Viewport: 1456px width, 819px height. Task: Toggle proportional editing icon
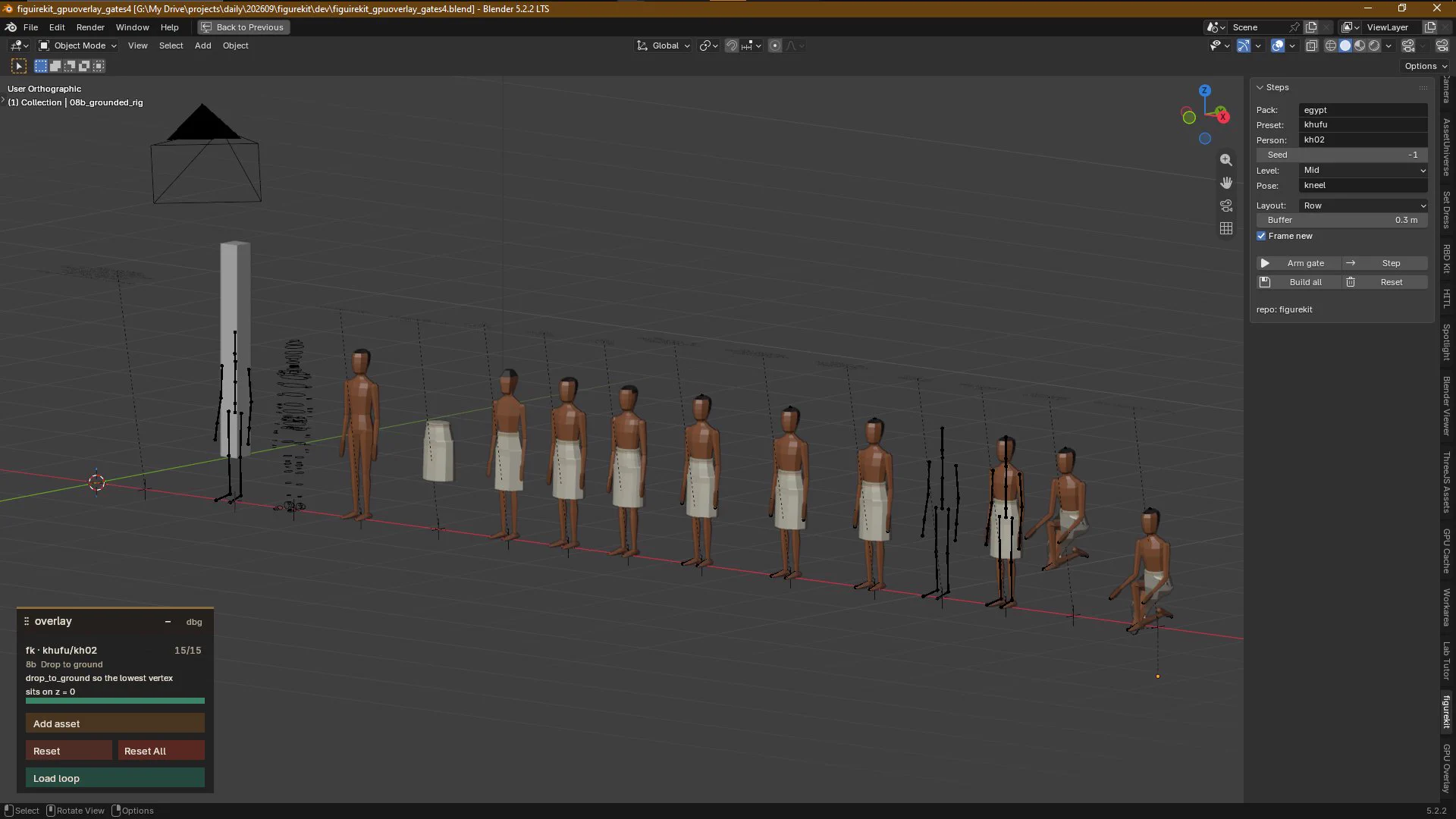pyautogui.click(x=775, y=45)
